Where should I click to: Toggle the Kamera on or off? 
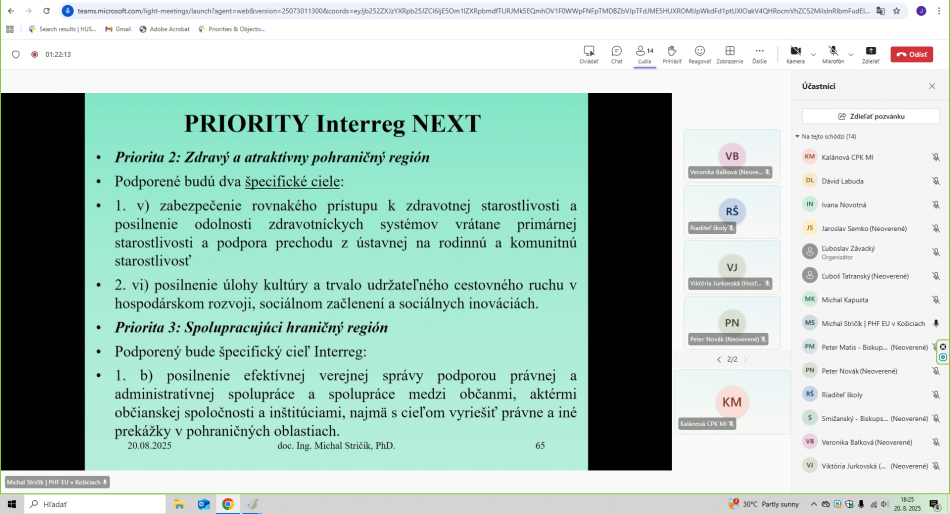795,53
